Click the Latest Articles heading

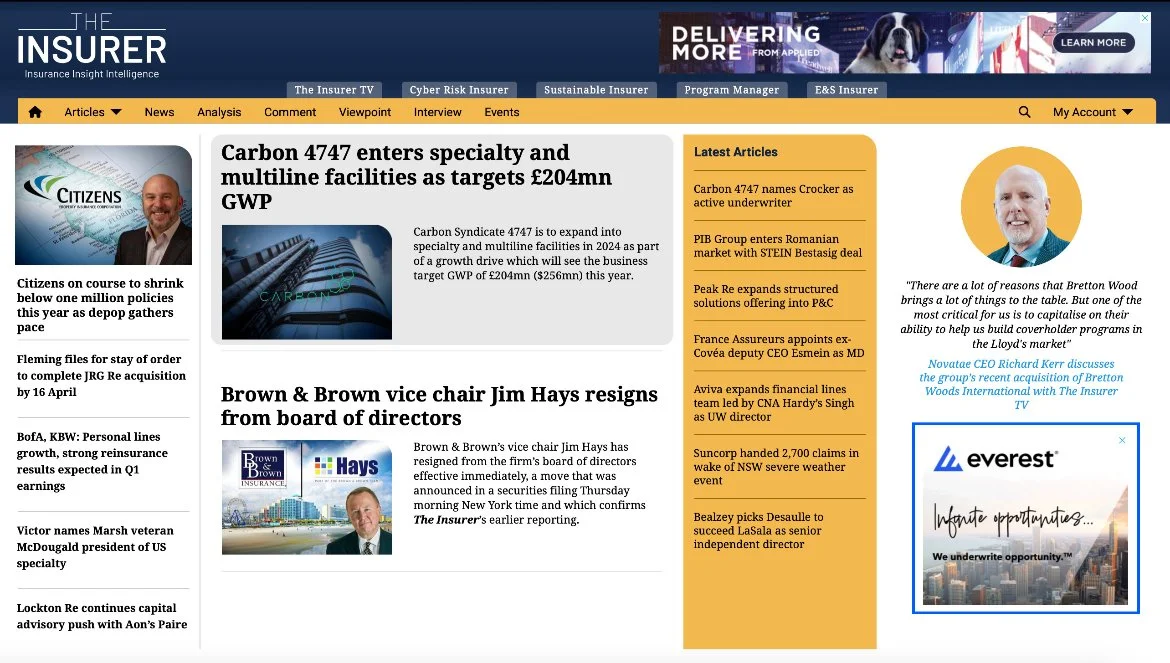click(736, 151)
